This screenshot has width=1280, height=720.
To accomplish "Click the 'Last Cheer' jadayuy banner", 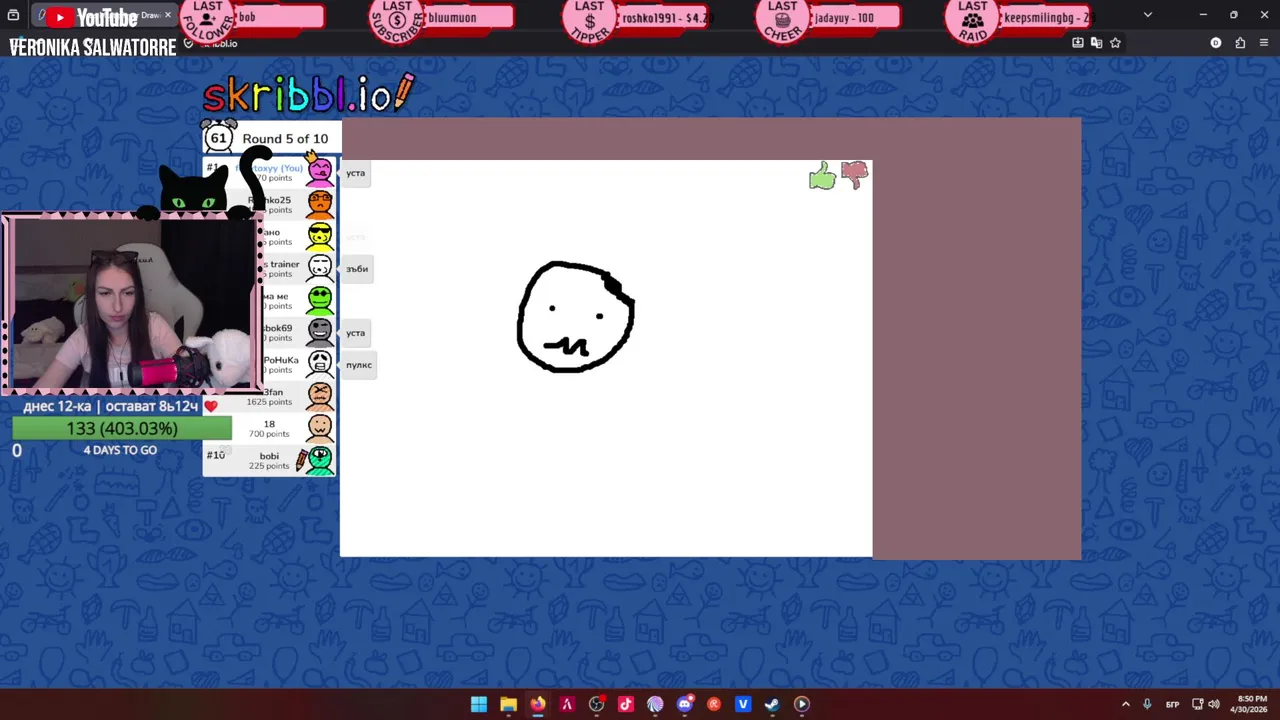I will click(x=828, y=19).
